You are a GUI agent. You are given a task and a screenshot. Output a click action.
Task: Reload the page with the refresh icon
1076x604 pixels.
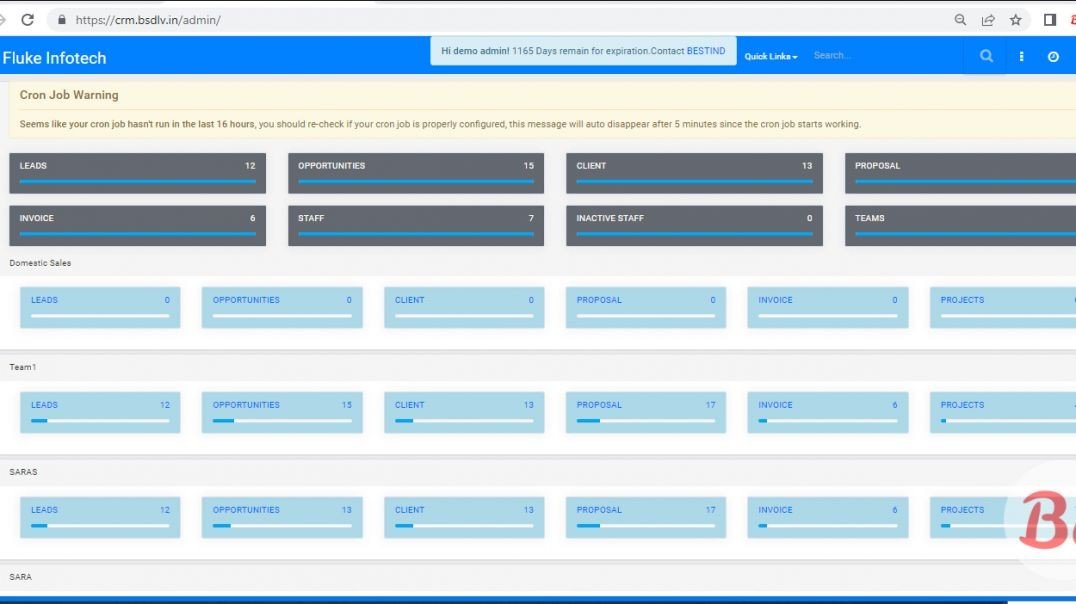pyautogui.click(x=28, y=19)
